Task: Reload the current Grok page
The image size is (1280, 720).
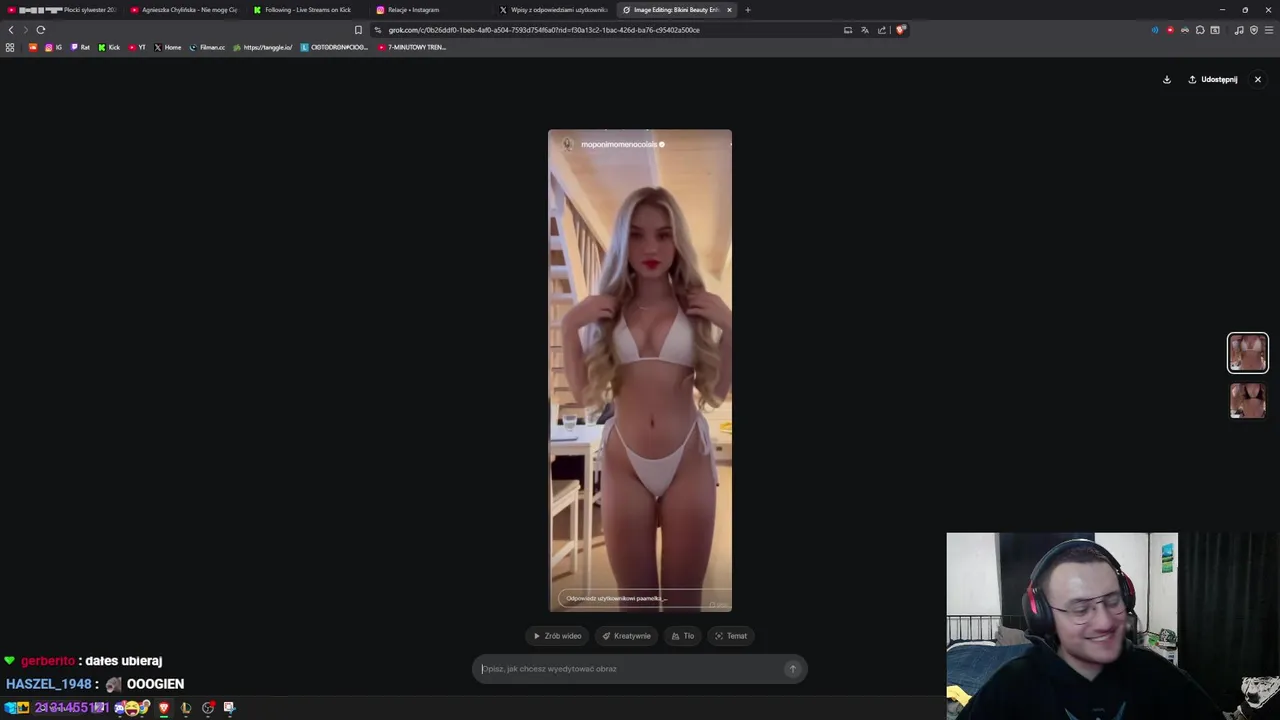Action: [x=41, y=30]
